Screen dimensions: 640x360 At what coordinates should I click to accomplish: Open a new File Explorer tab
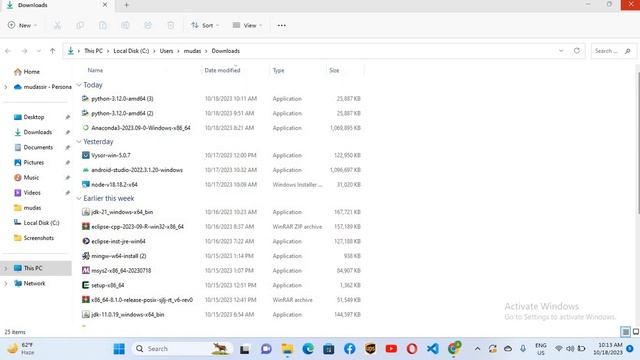126,5
